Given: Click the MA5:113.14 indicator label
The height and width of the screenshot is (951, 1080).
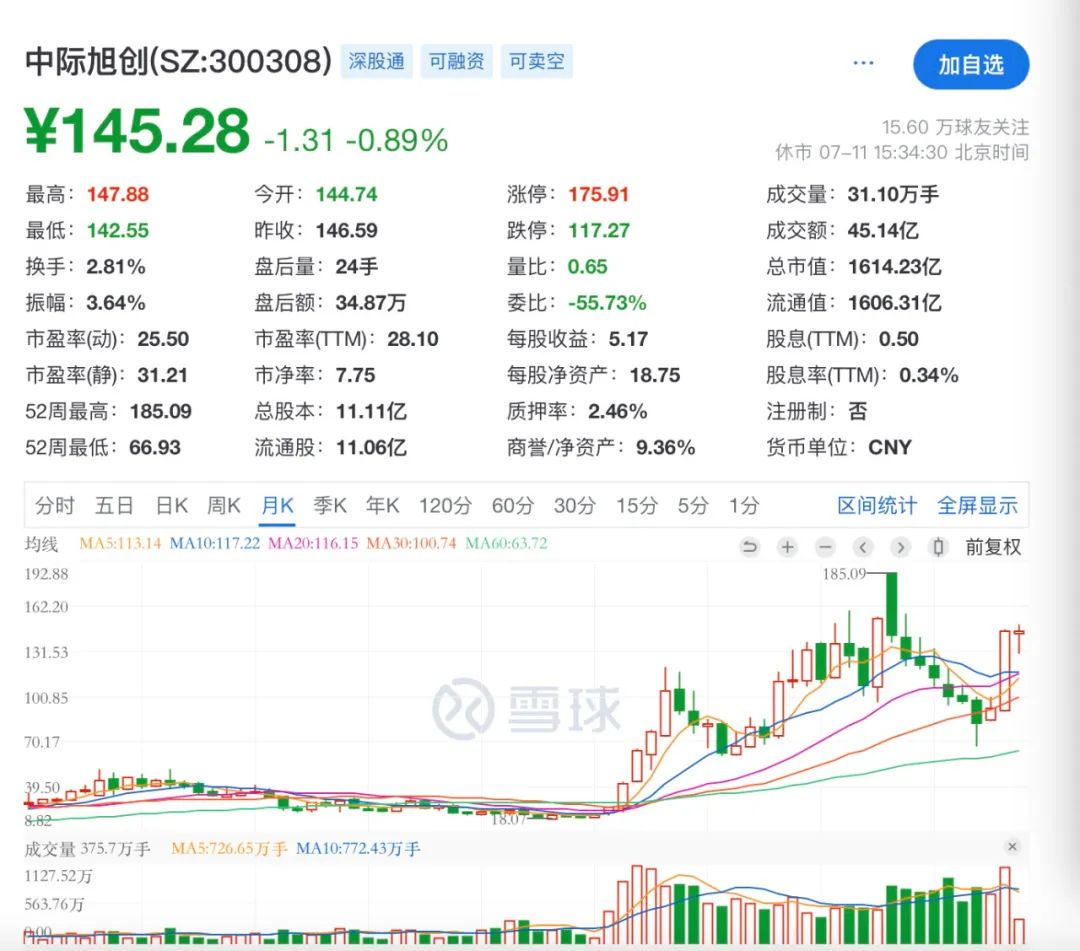Looking at the screenshot, I should pyautogui.click(x=120, y=543).
